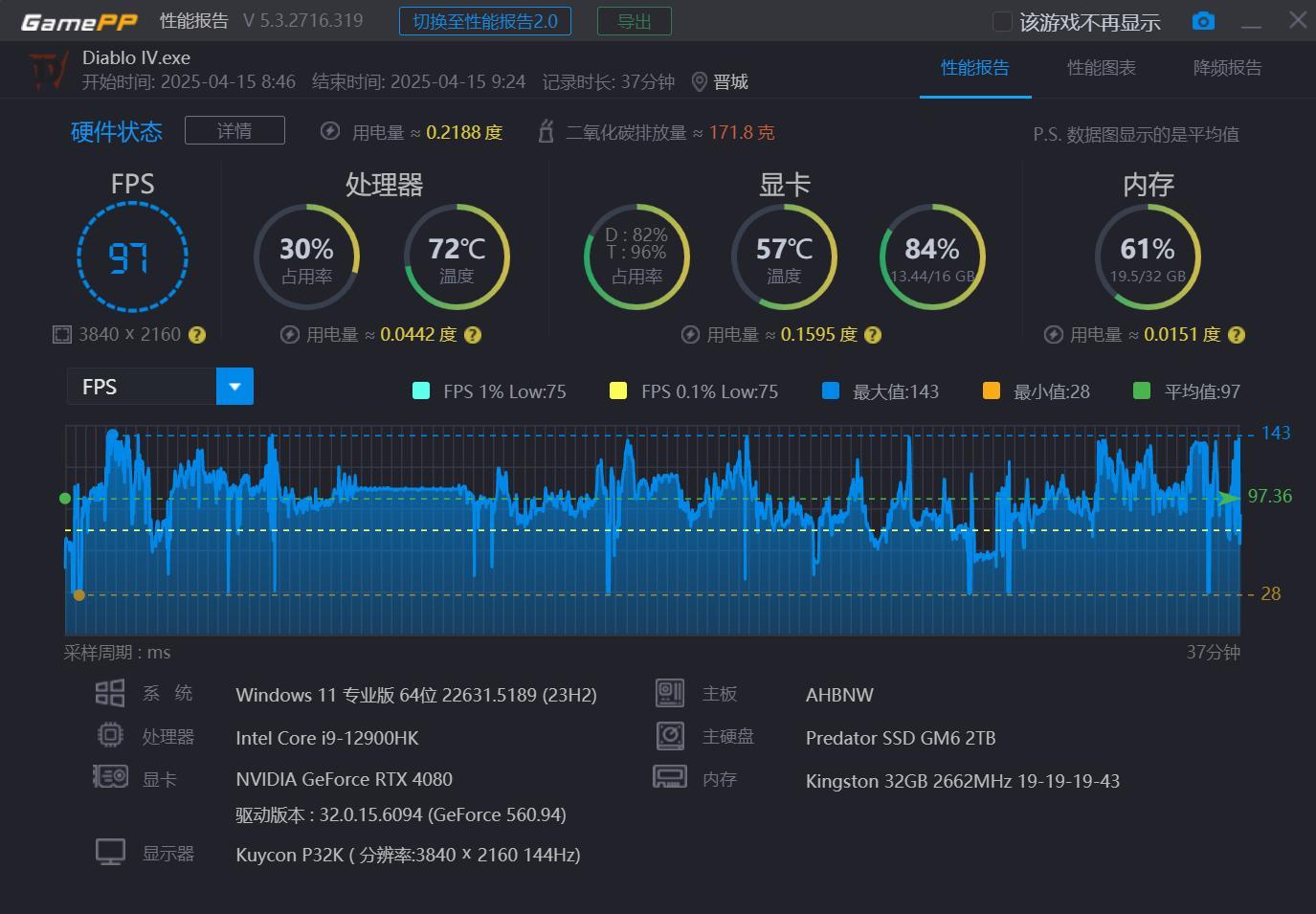The image size is (1316, 914).
Task: Click the power usage icon next to 用电量 0.2188
Action: (330, 132)
